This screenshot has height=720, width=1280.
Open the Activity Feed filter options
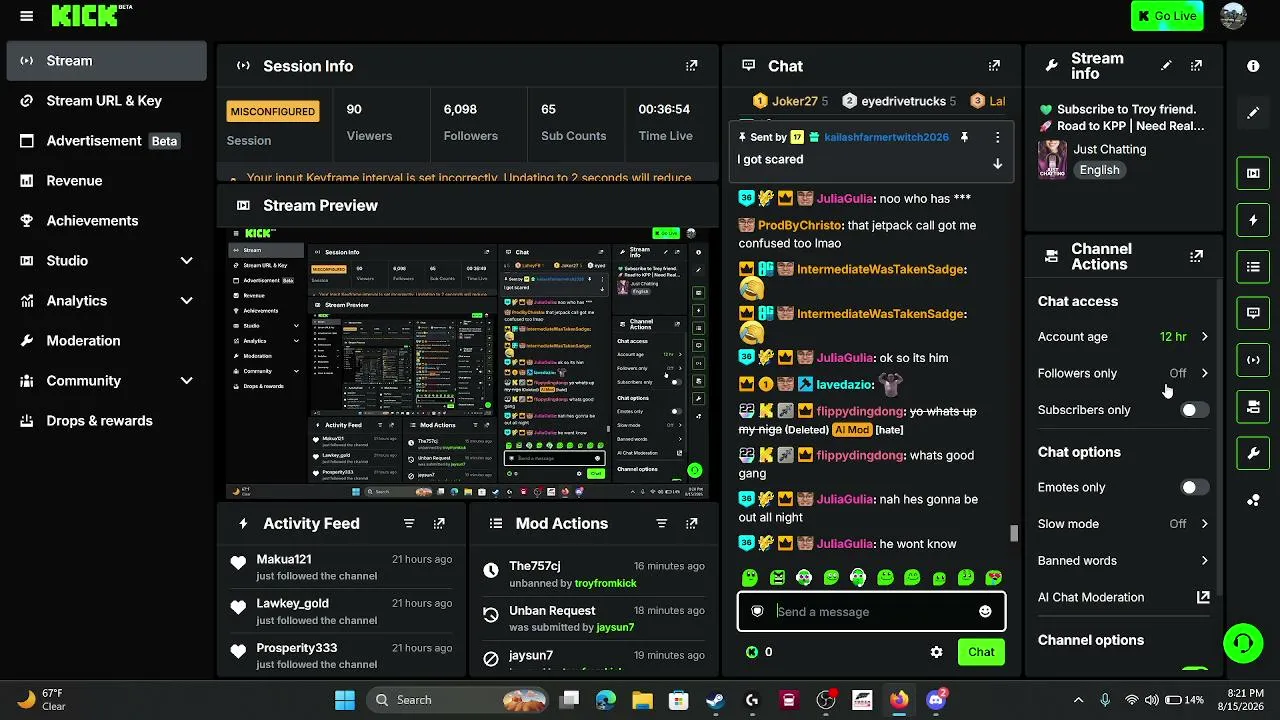tap(409, 523)
